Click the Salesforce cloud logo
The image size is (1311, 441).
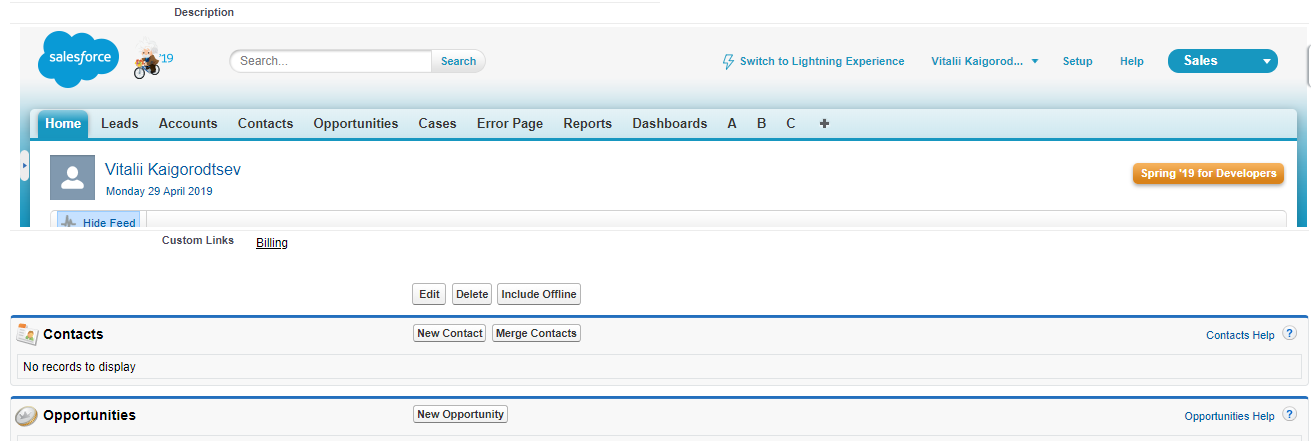79,59
